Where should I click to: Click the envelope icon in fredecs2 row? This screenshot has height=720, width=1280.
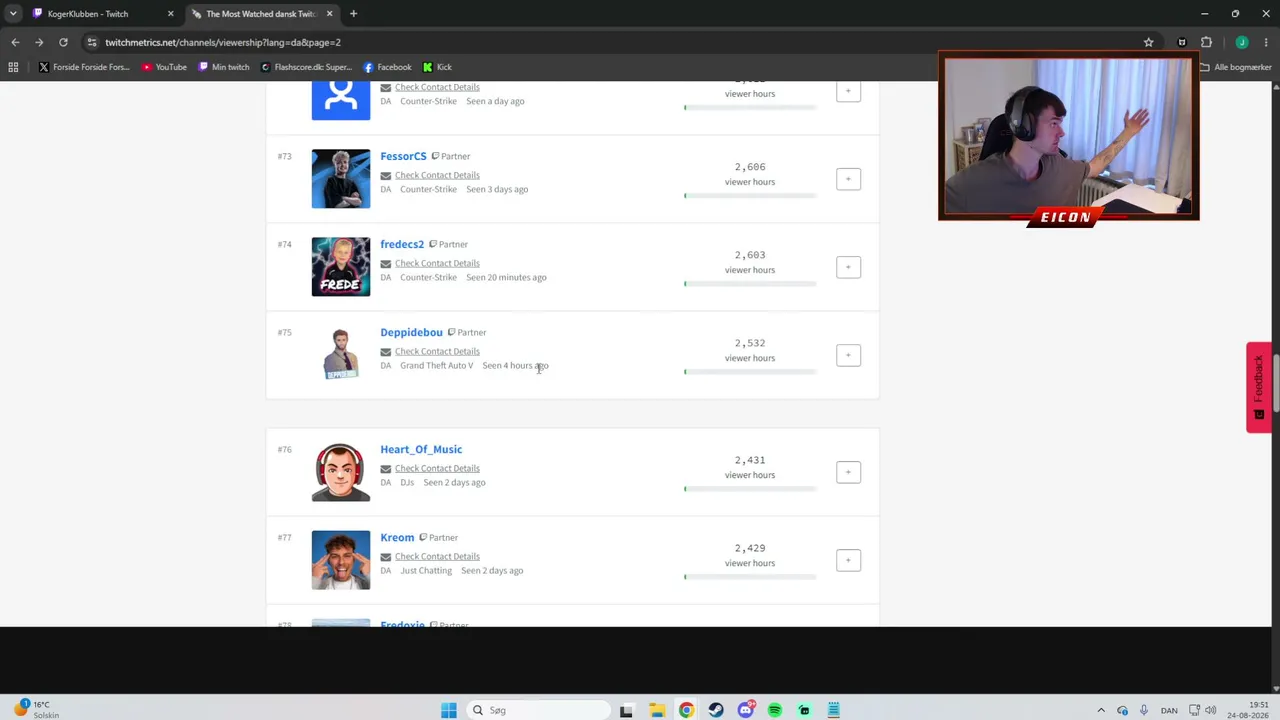pos(386,264)
